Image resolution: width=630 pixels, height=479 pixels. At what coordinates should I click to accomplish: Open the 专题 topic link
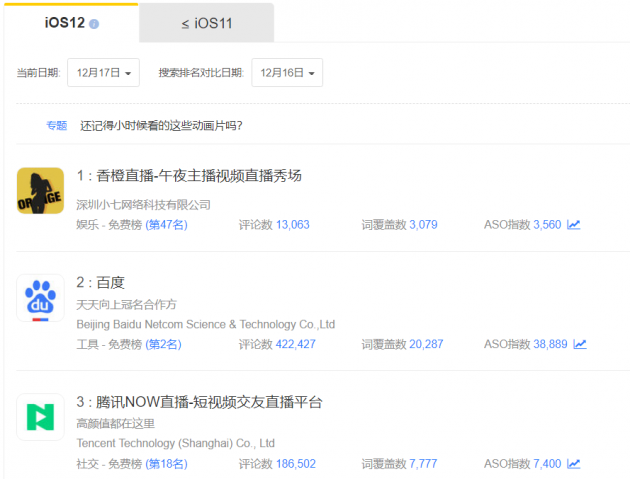click(x=56, y=126)
